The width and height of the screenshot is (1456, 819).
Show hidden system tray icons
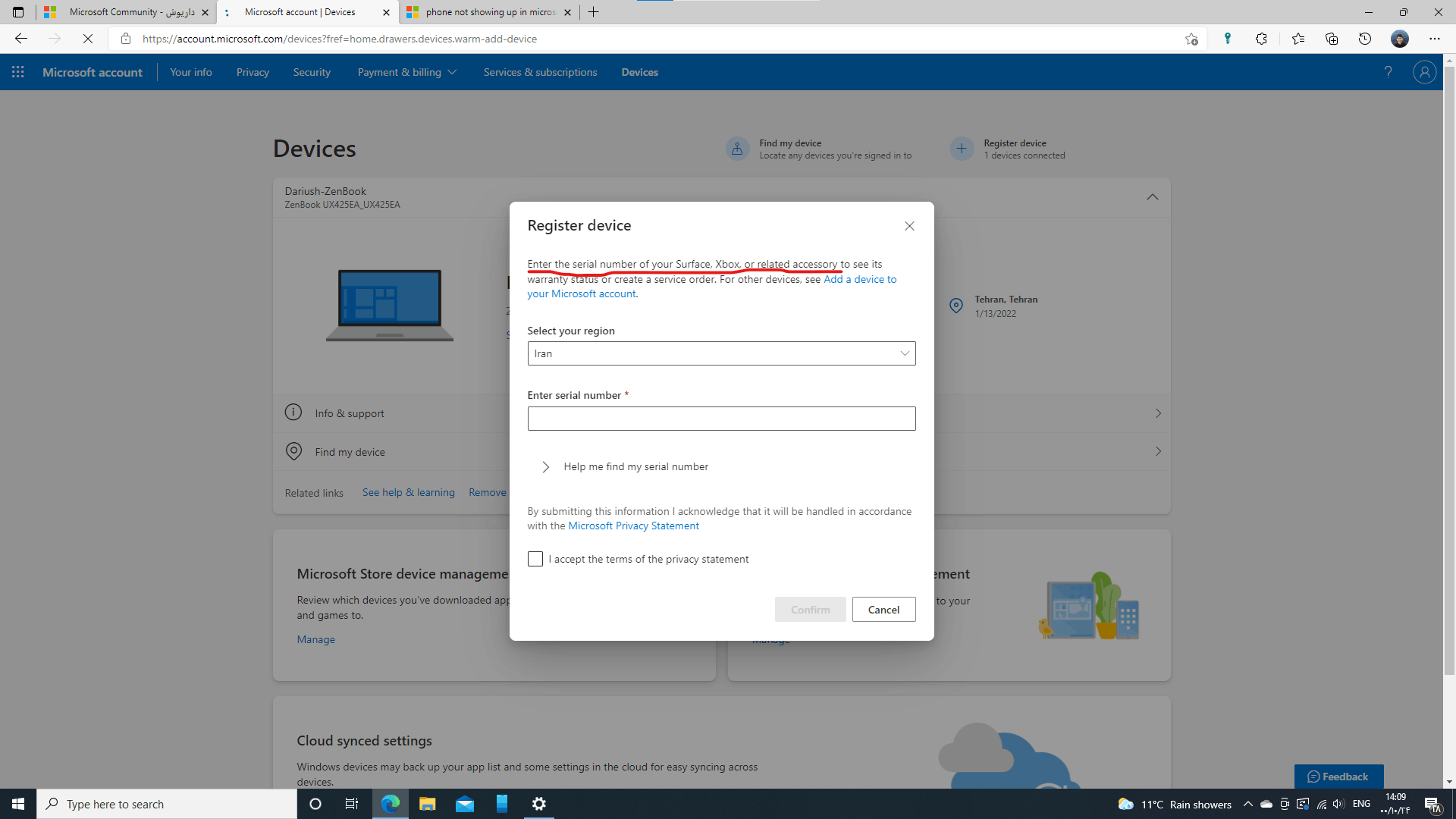[1247, 804]
